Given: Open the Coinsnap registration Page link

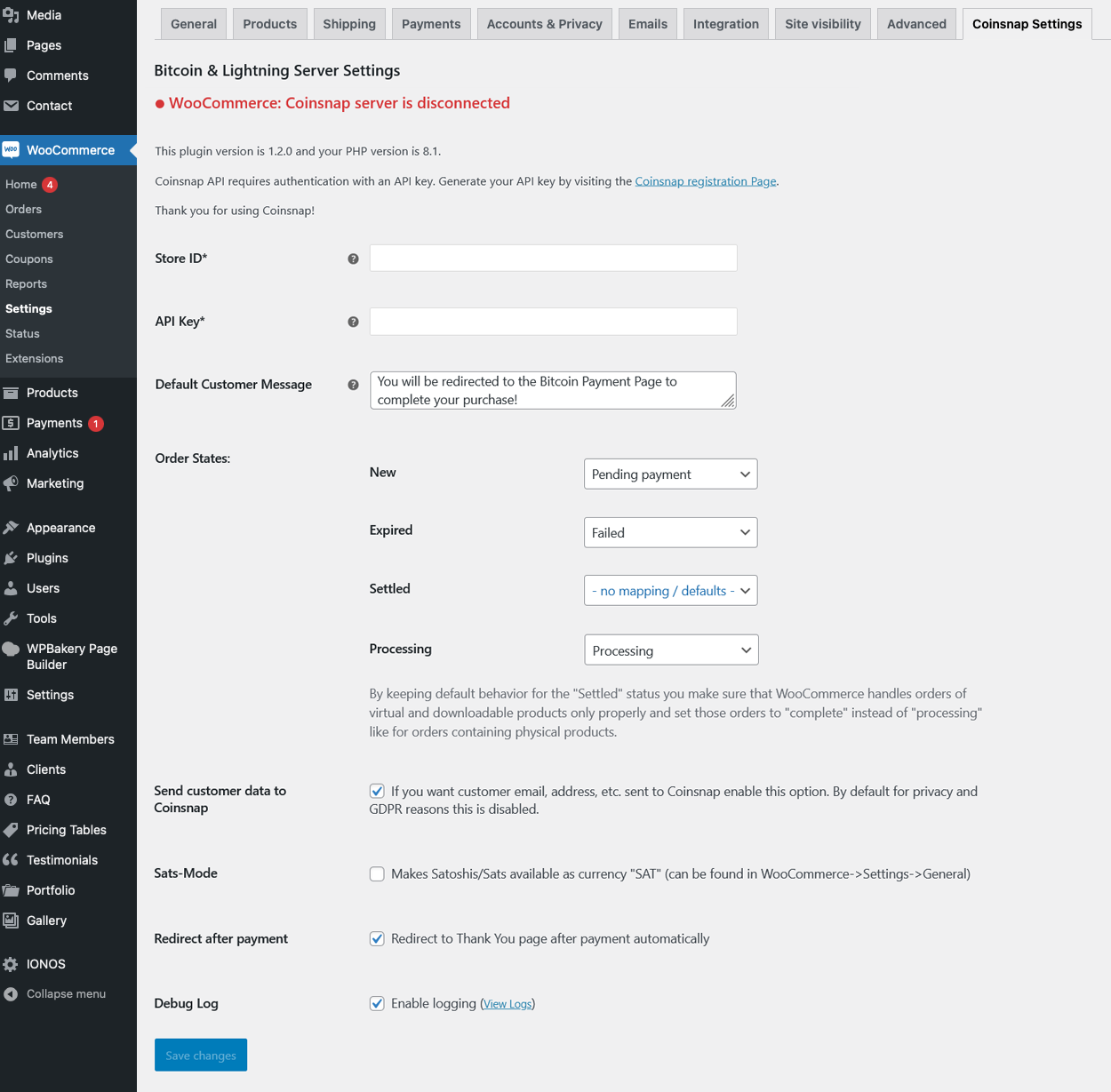Looking at the screenshot, I should (706, 181).
